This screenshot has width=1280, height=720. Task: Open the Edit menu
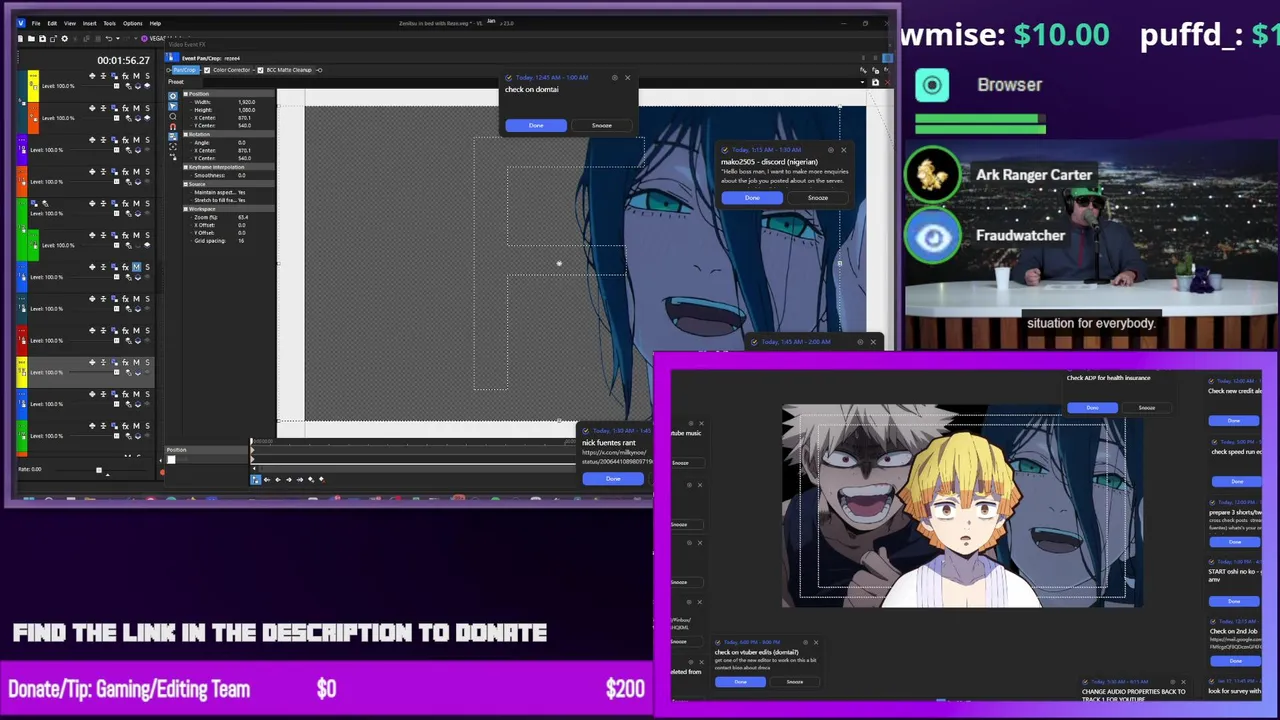coord(52,23)
